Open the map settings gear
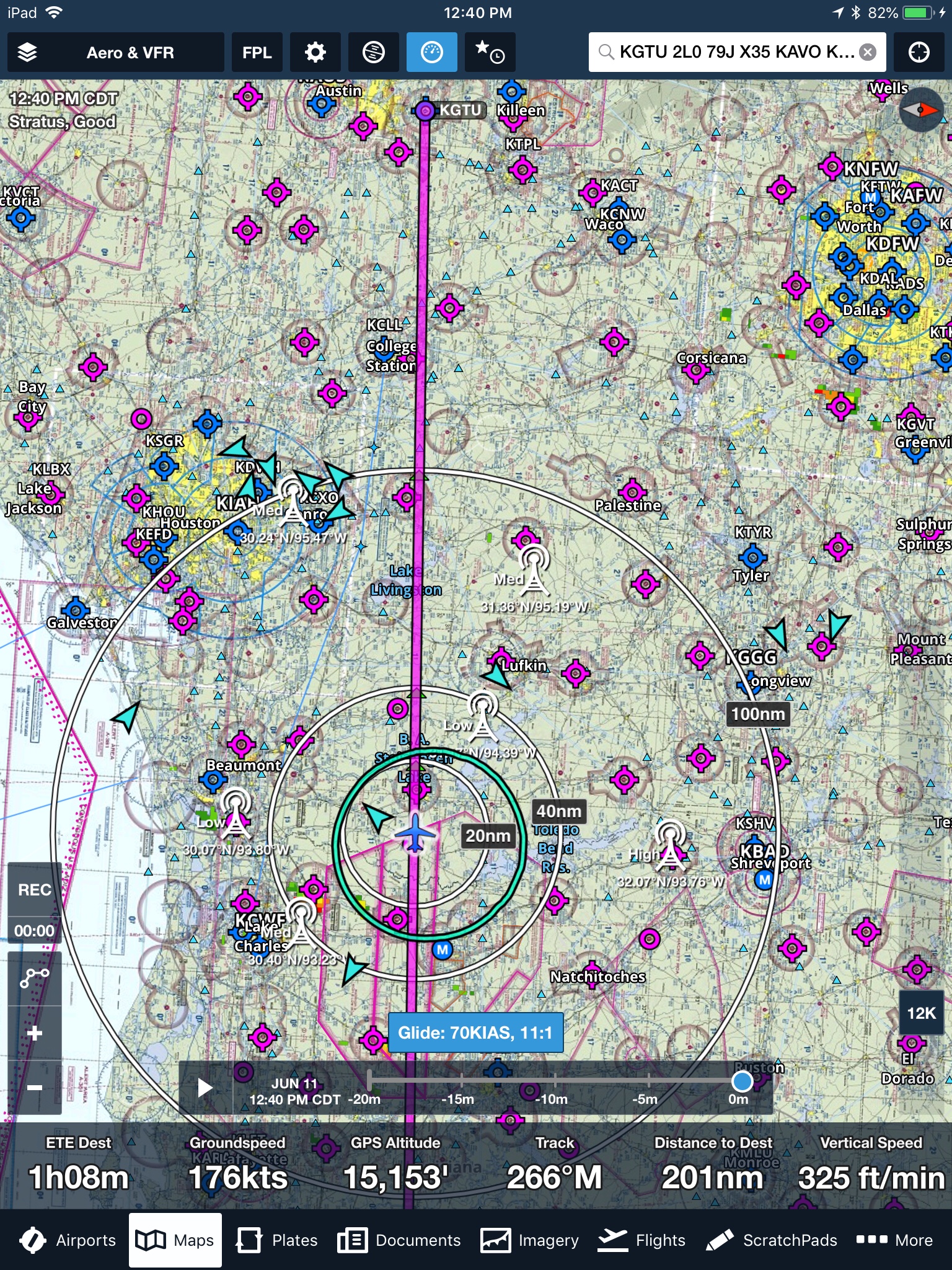 (x=315, y=53)
